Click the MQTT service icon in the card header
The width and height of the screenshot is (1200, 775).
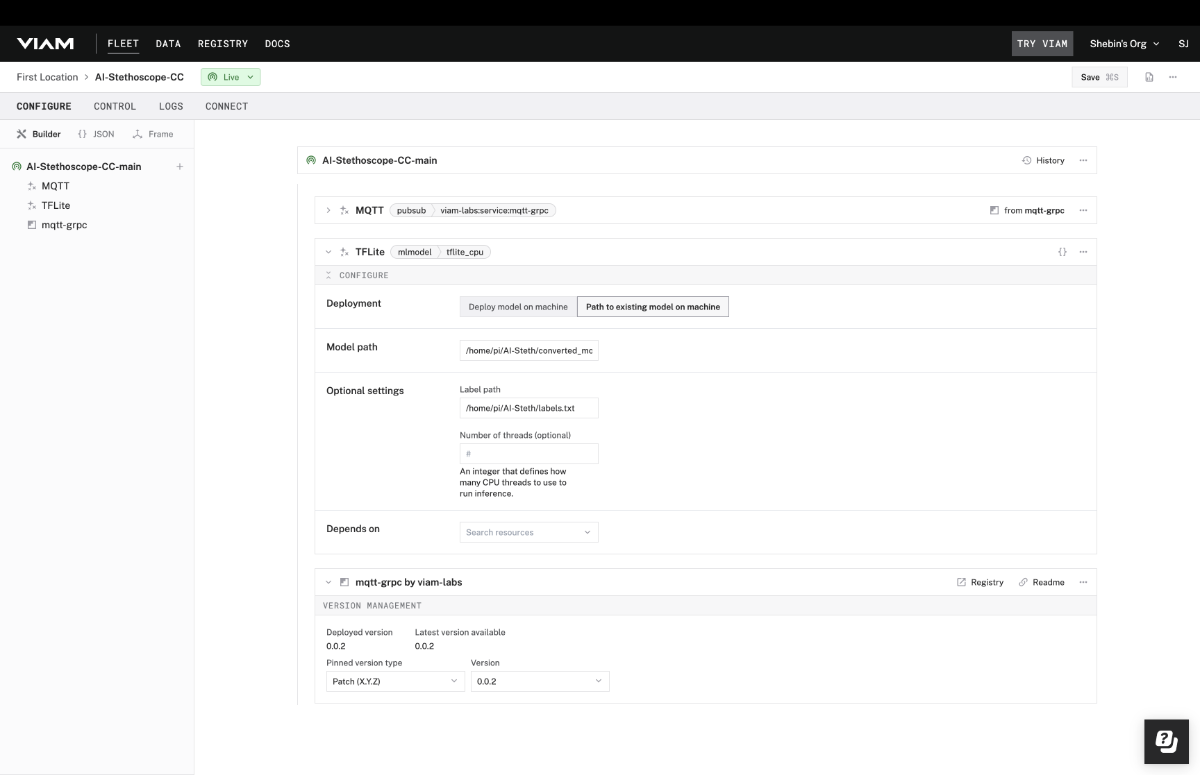(x=344, y=211)
